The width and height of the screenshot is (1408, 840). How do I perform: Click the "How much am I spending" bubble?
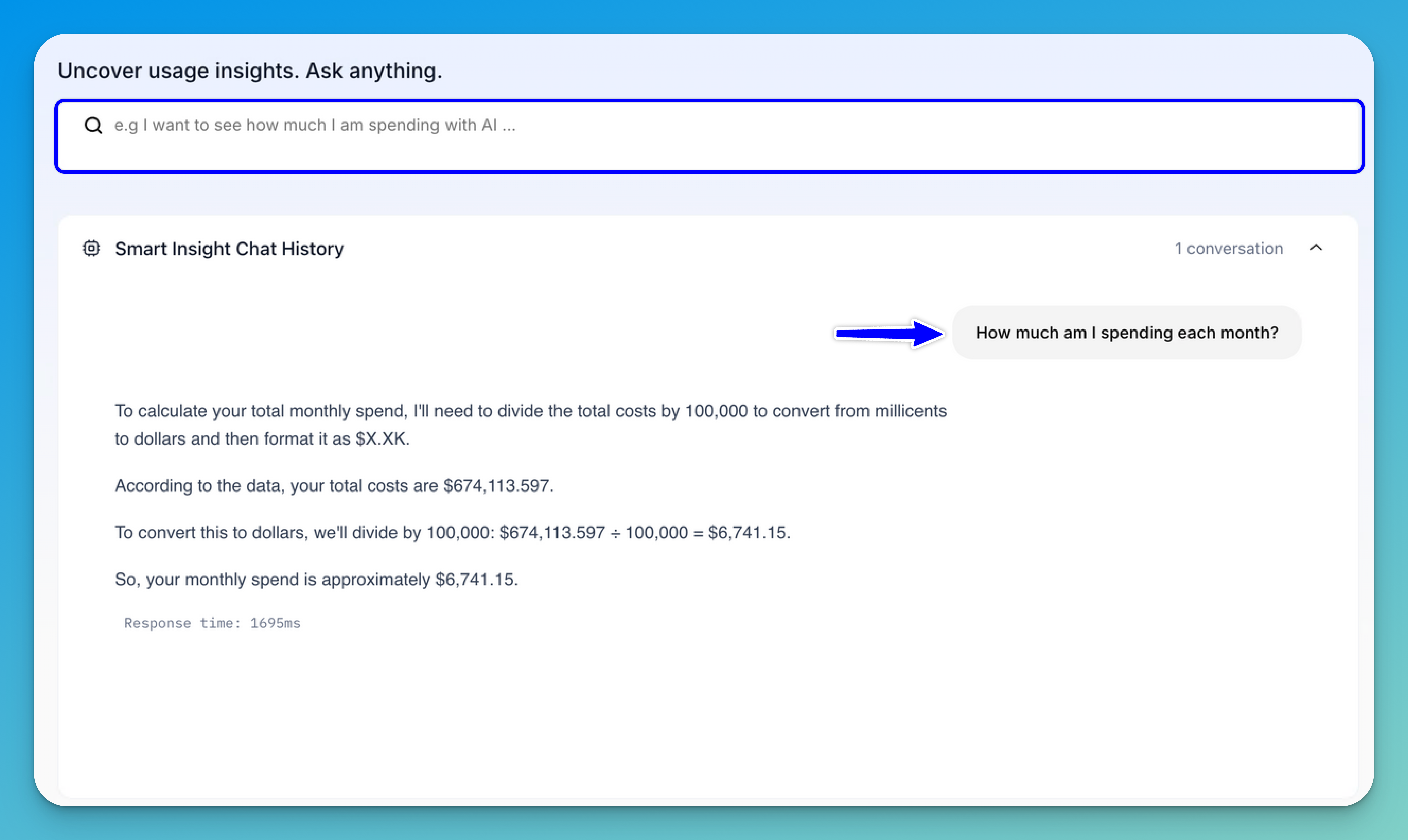coord(1127,332)
